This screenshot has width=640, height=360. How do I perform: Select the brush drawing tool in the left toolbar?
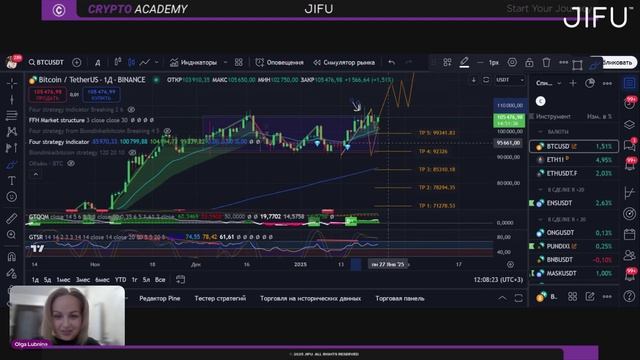(11, 165)
